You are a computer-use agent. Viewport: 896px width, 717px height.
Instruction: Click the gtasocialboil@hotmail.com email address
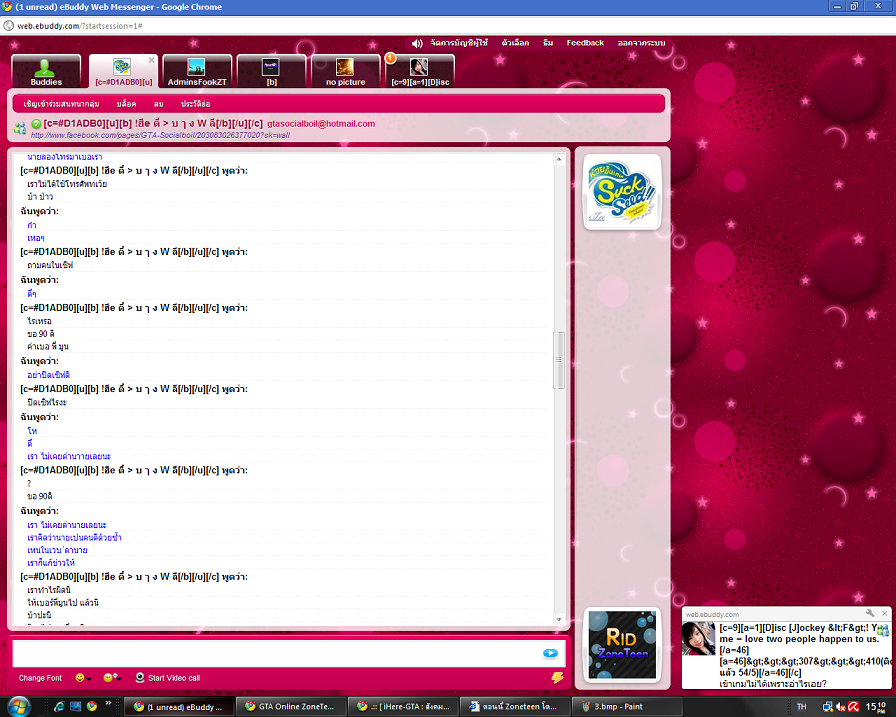click(x=321, y=123)
